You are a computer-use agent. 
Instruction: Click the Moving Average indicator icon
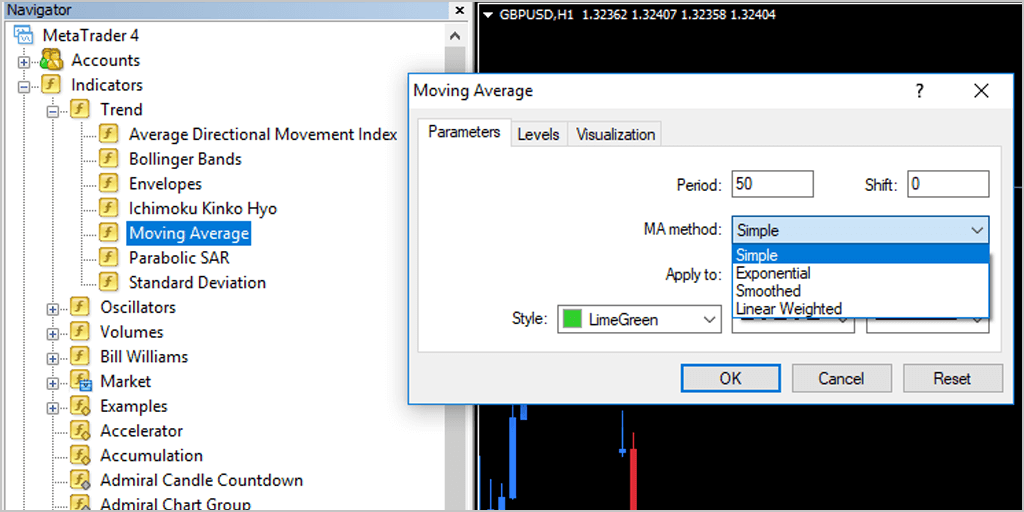point(108,233)
